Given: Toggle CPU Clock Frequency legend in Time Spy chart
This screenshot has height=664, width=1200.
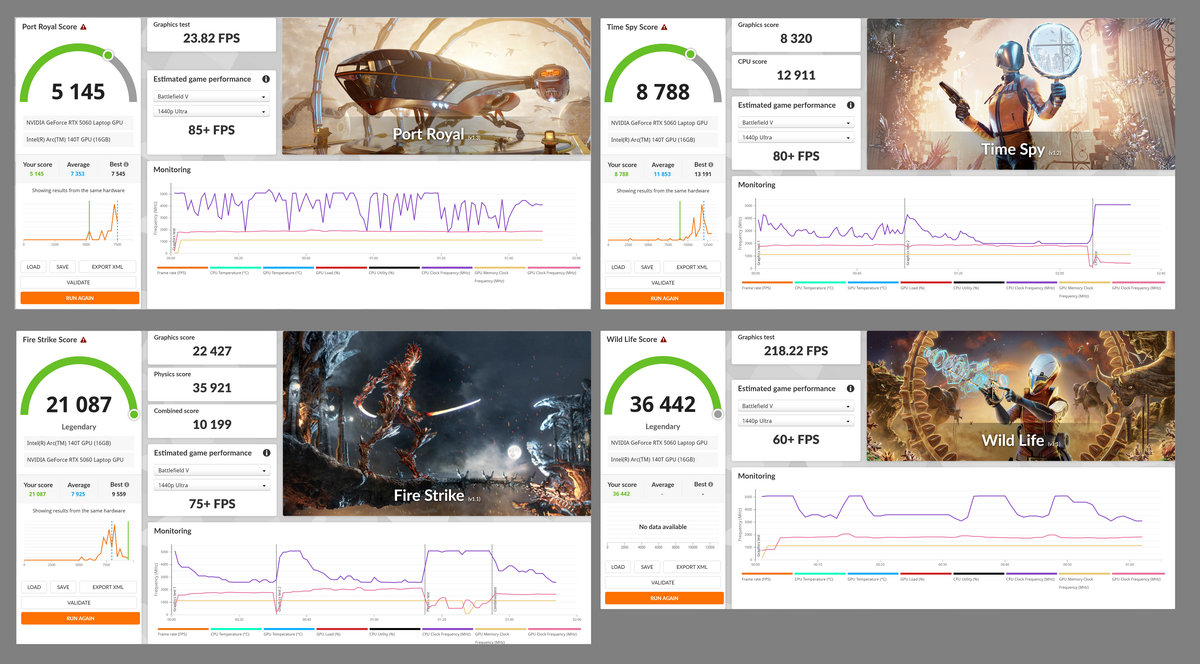Looking at the screenshot, I should click(1032, 286).
